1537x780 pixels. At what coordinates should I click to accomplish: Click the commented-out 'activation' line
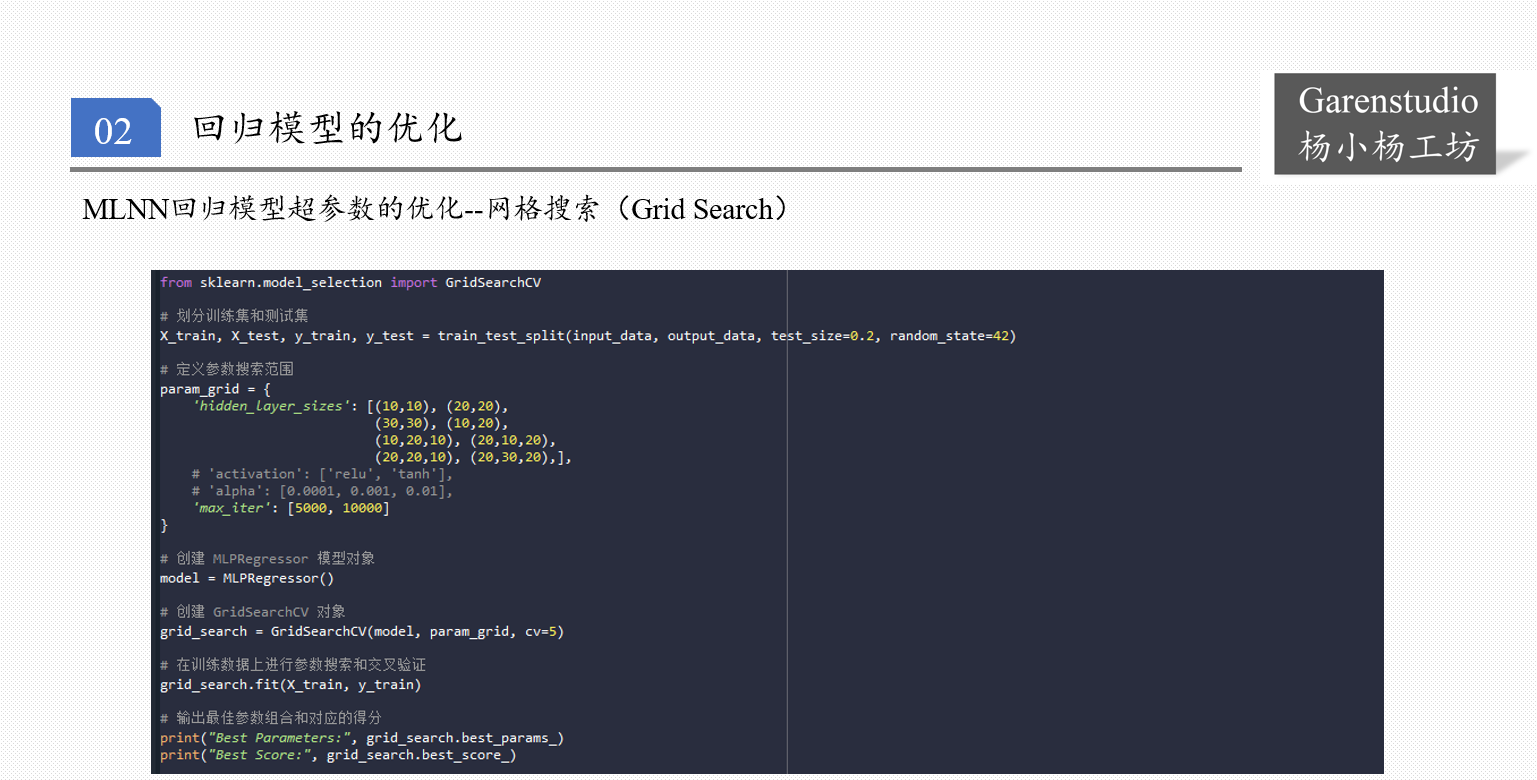tap(322, 474)
